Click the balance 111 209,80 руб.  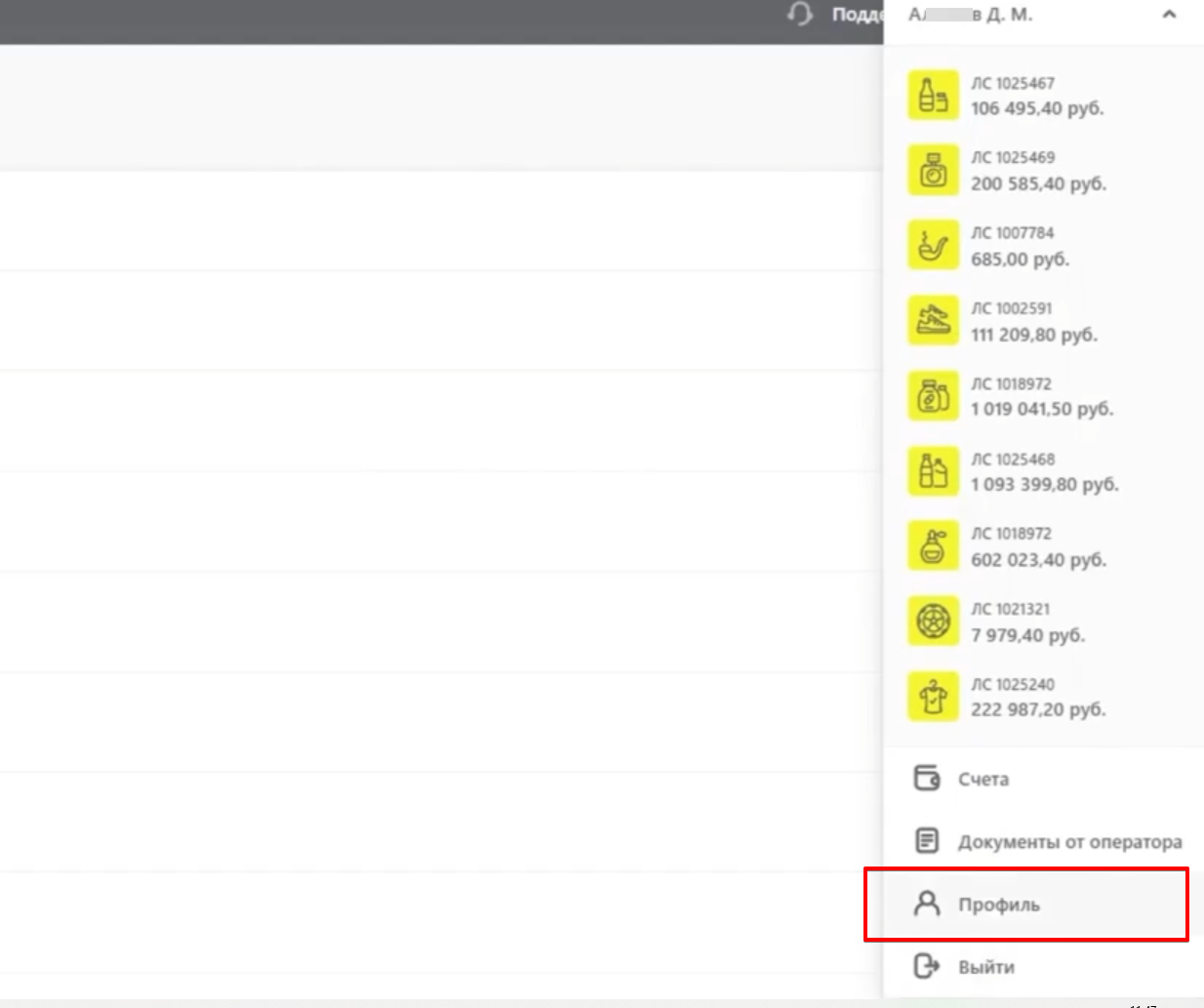[1034, 335]
